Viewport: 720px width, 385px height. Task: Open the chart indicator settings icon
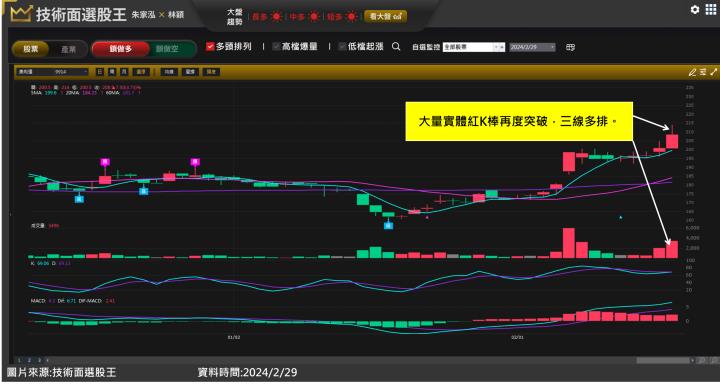[x=703, y=72]
